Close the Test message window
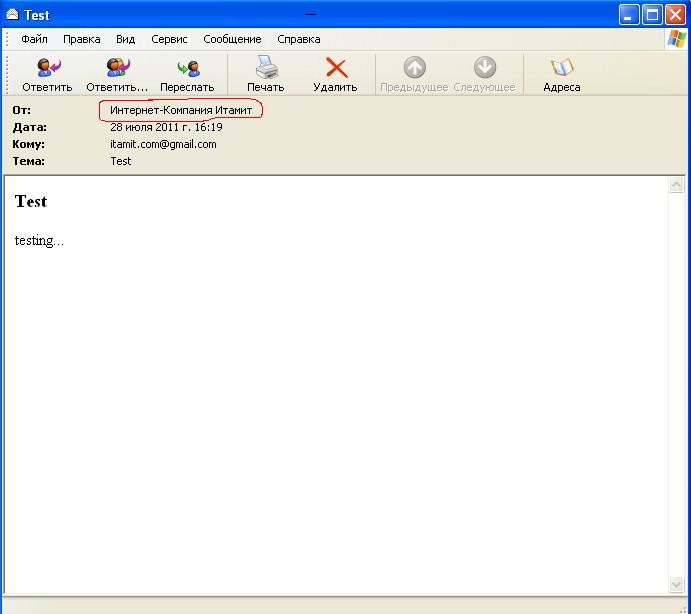691x614 pixels. pos(675,15)
